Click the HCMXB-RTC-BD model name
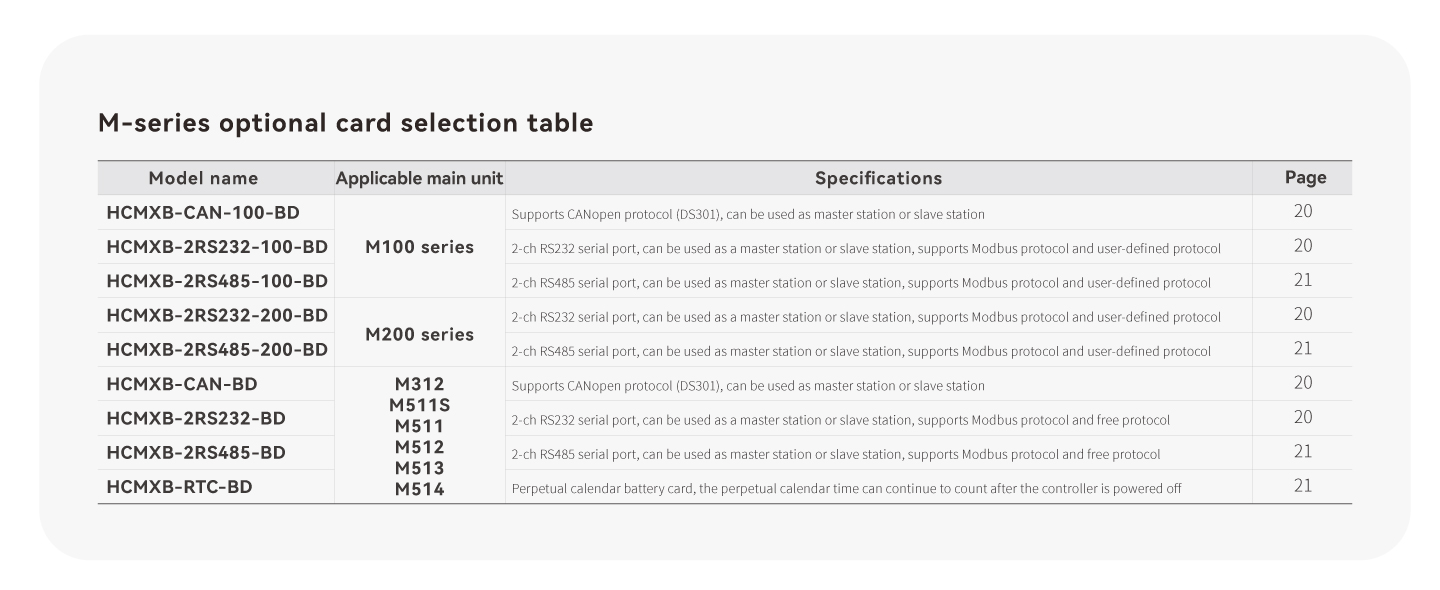The image size is (1440, 590). click(x=179, y=487)
